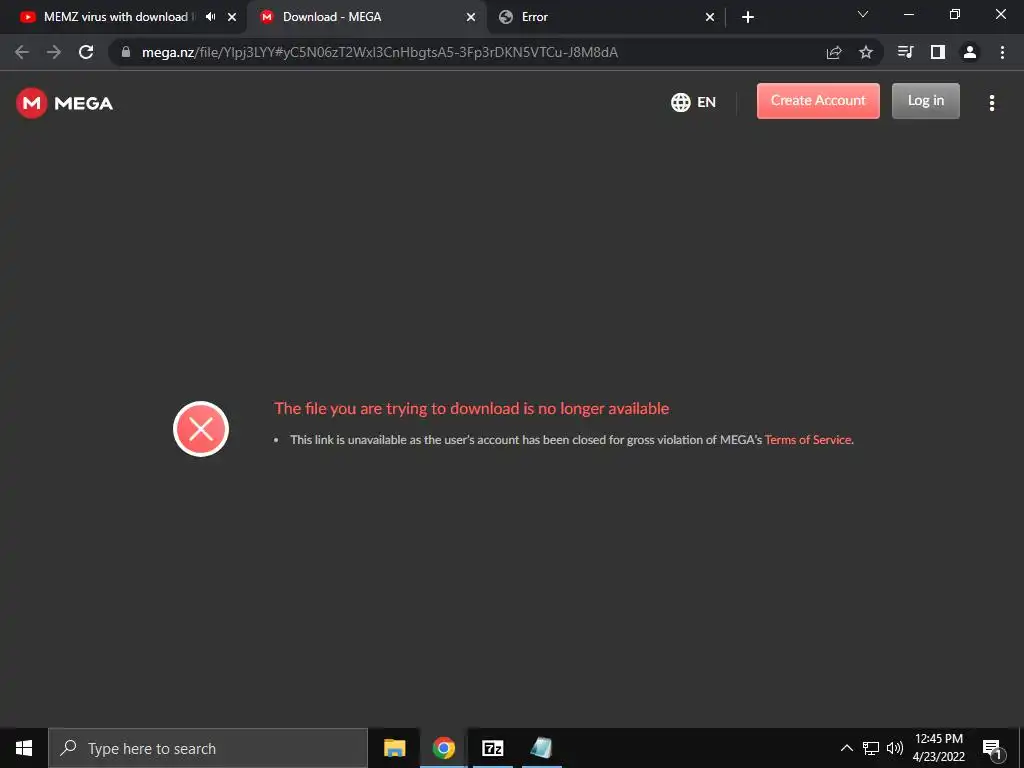Open the Chrome three-dot menu
Viewport: 1024px width, 768px height.
(x=1002, y=52)
